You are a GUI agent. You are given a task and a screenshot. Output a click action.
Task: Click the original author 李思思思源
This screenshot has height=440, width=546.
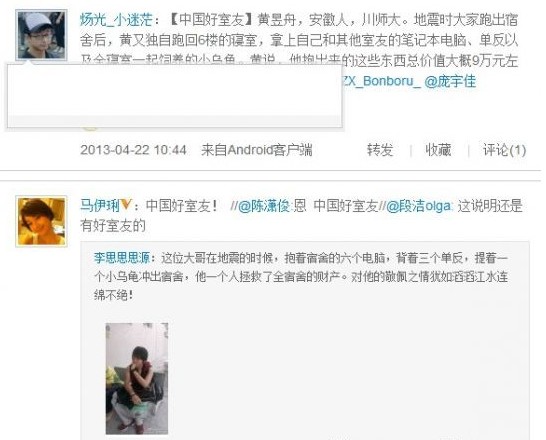pos(122,258)
